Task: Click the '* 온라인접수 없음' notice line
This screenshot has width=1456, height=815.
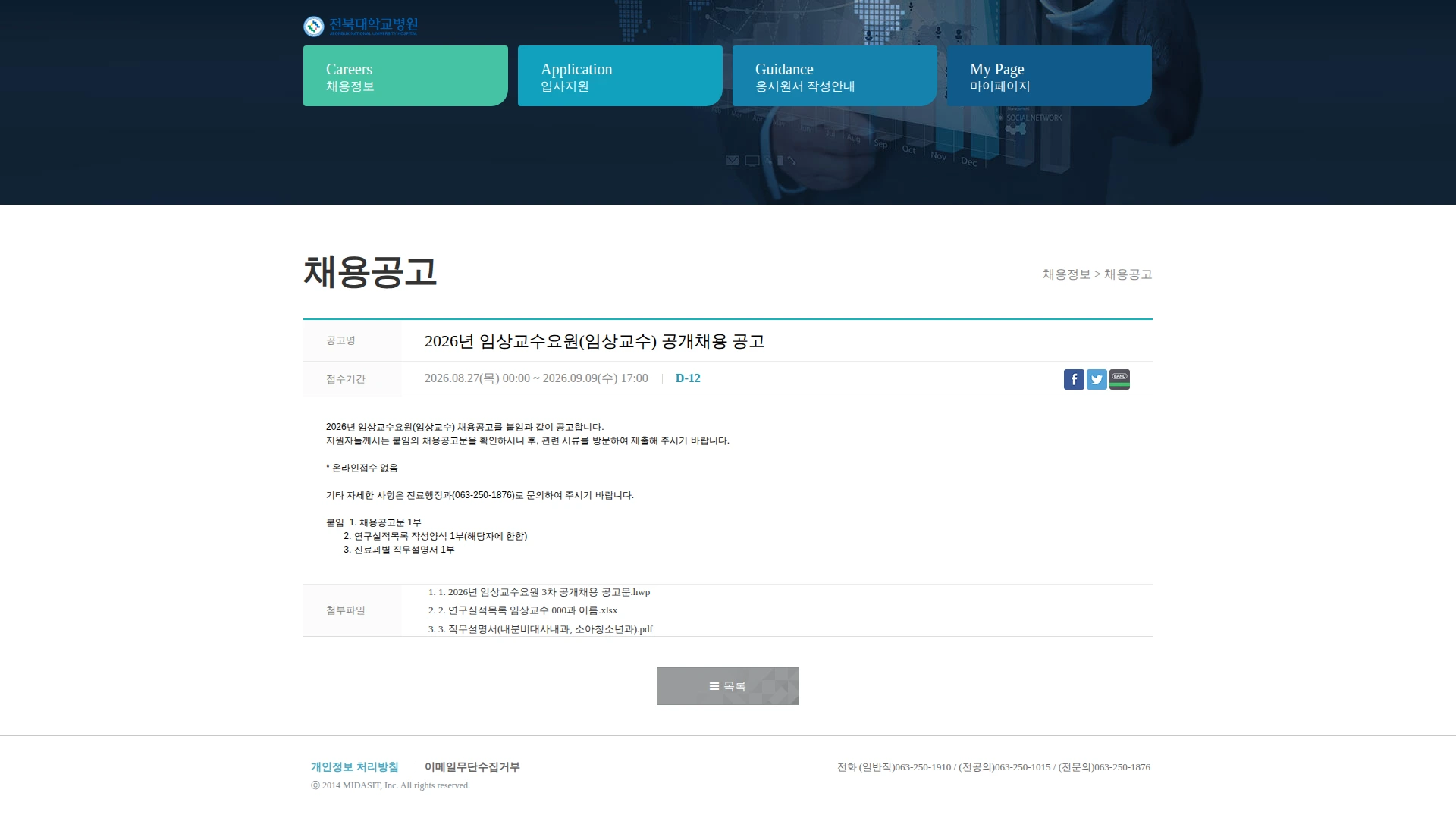Action: 362,468
